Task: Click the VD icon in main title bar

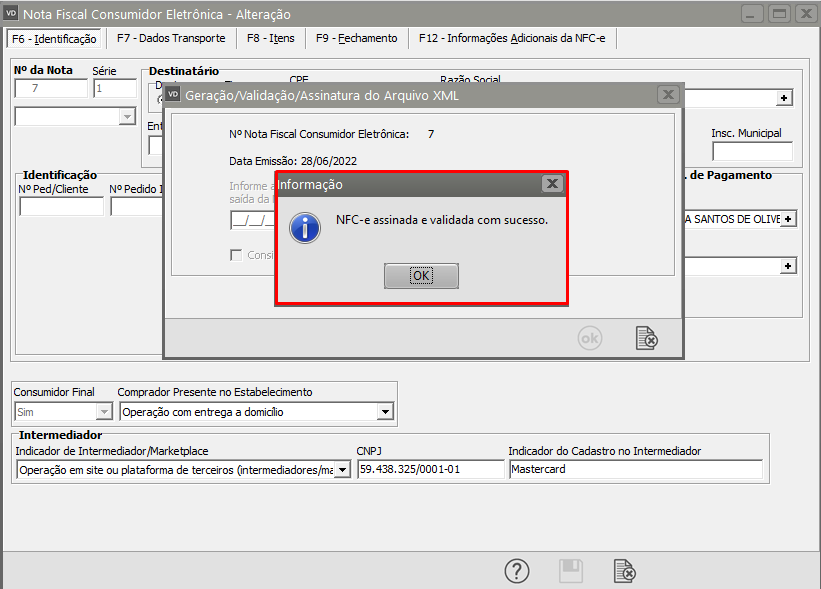Action: [11, 13]
